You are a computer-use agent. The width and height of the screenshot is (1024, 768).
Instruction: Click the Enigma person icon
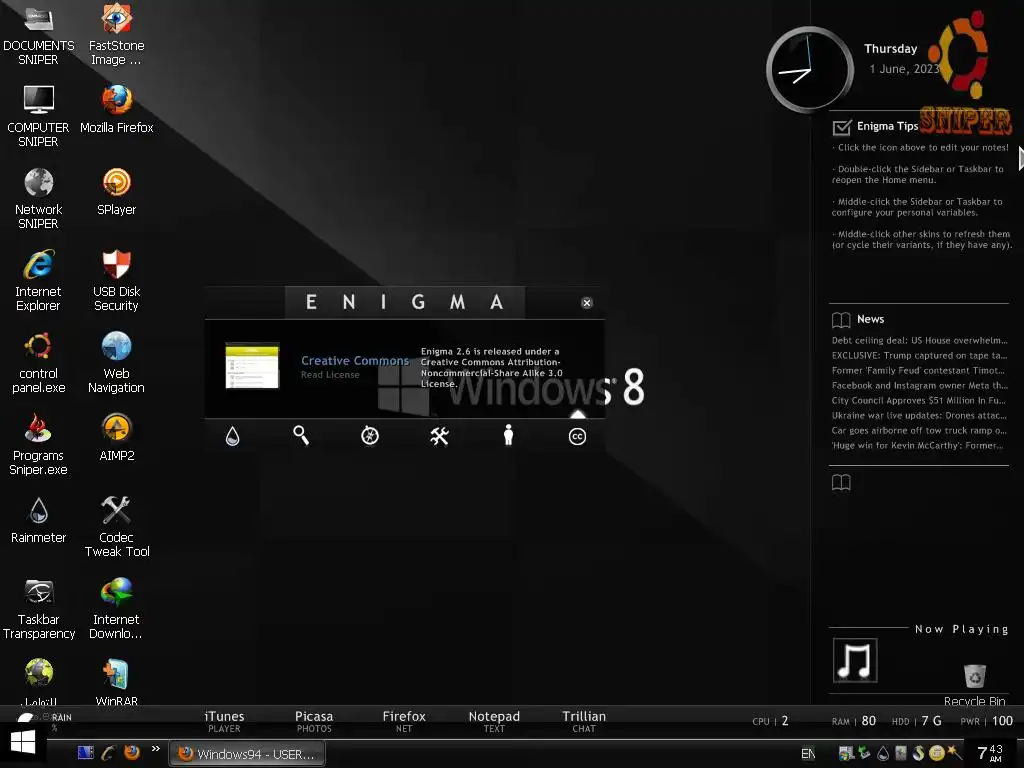[509, 435]
